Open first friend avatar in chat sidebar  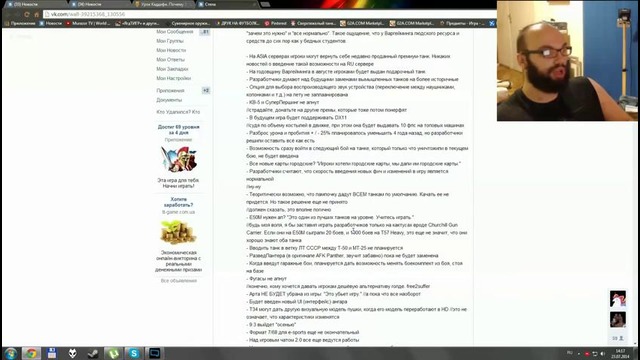pyautogui.click(x=618, y=299)
